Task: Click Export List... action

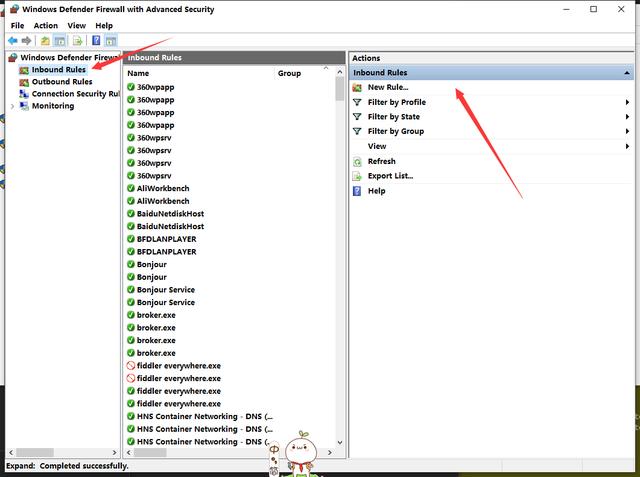Action: (390, 176)
